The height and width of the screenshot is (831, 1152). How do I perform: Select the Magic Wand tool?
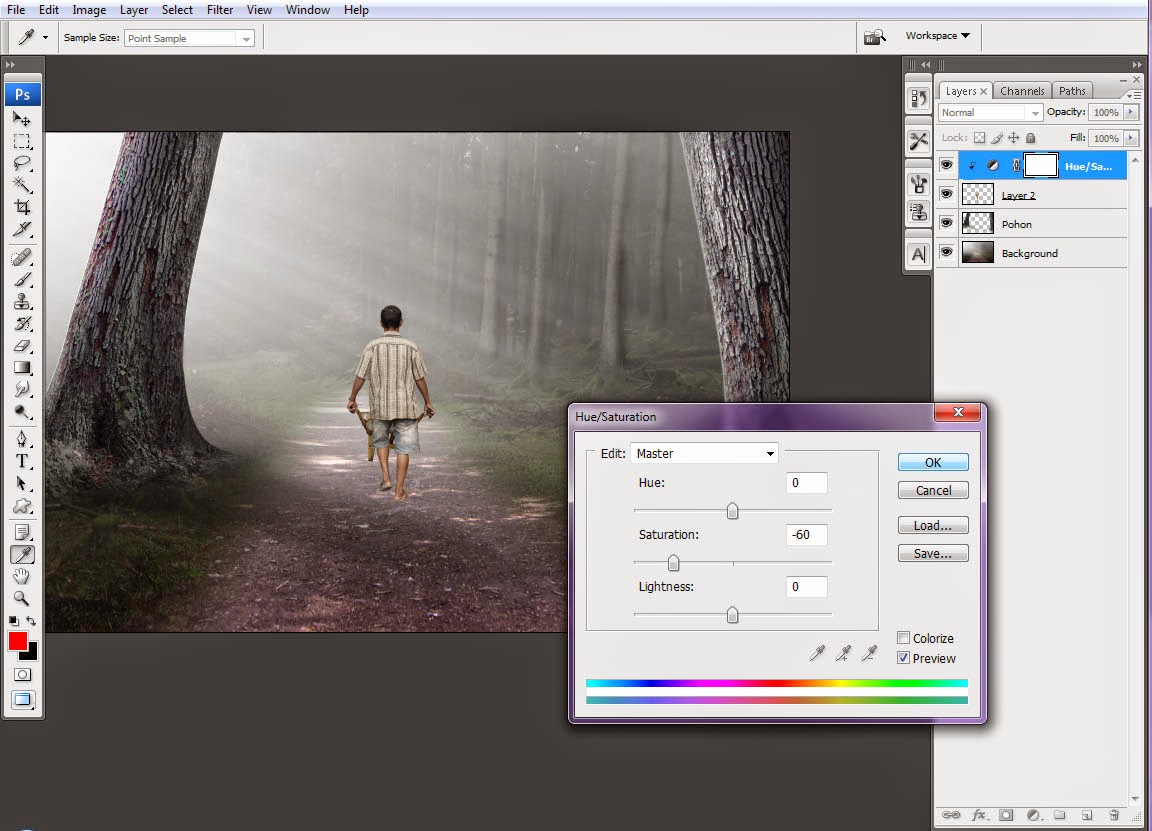click(x=22, y=184)
